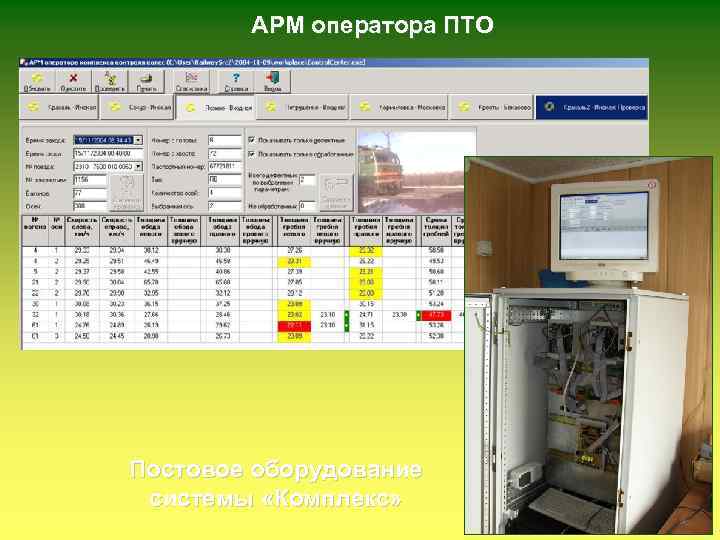
Task: Expand the '№ поезда' dropdown arrow
Action: click(139, 166)
